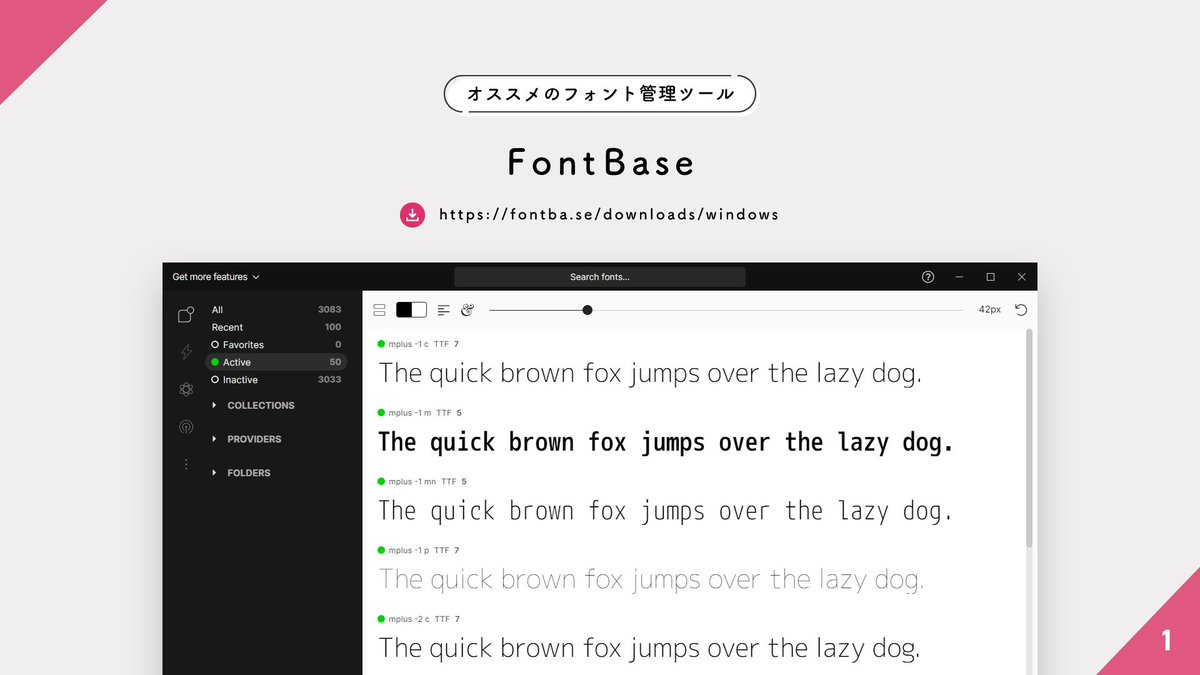1200x675 pixels.
Task: Click the mplus-1m bold preview text
Action: click(x=666, y=443)
